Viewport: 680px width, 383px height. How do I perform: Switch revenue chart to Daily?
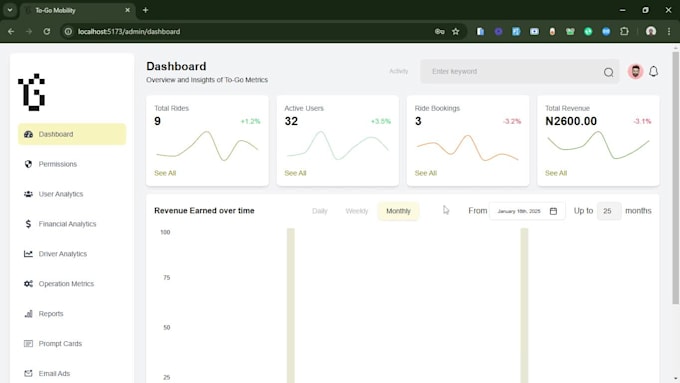(x=320, y=211)
